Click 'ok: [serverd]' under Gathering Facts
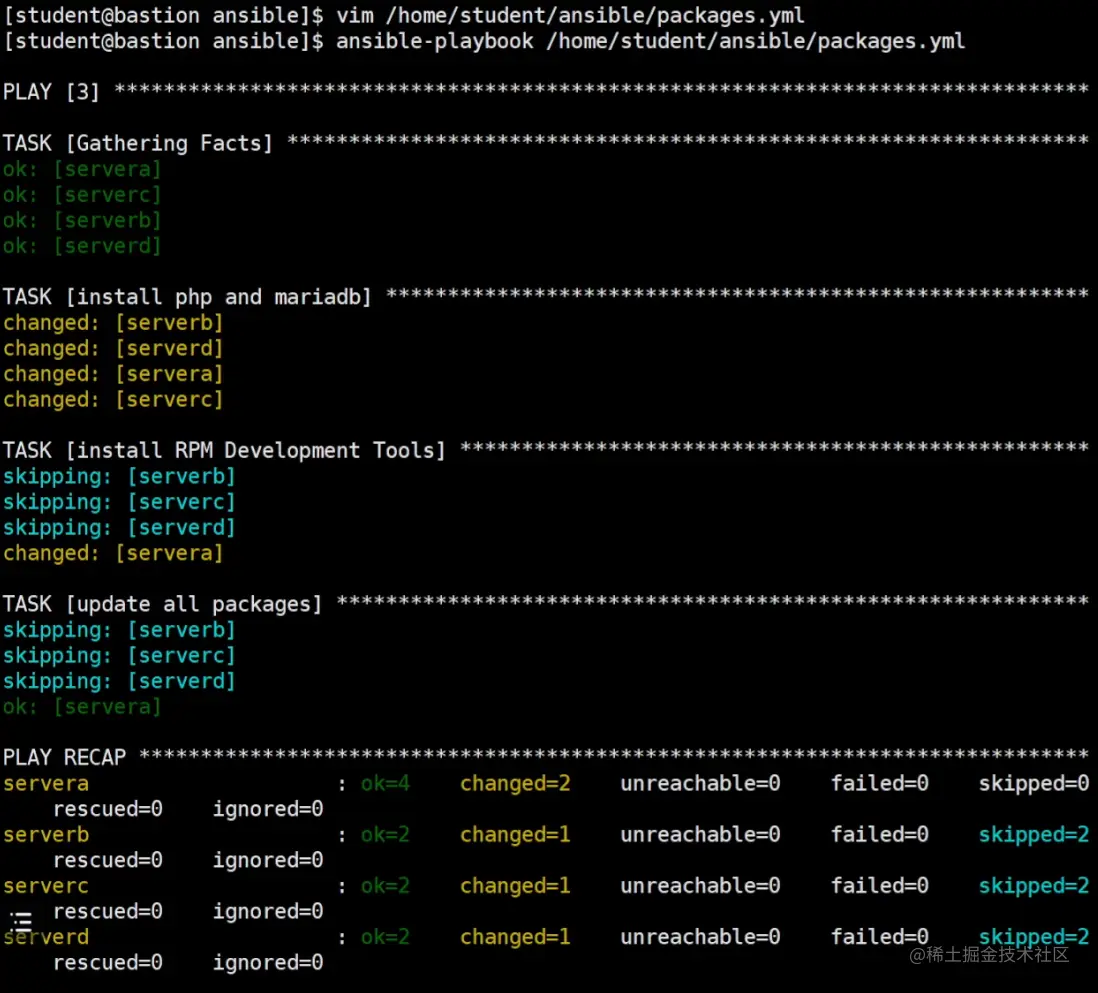The image size is (1098, 993). tap(82, 246)
